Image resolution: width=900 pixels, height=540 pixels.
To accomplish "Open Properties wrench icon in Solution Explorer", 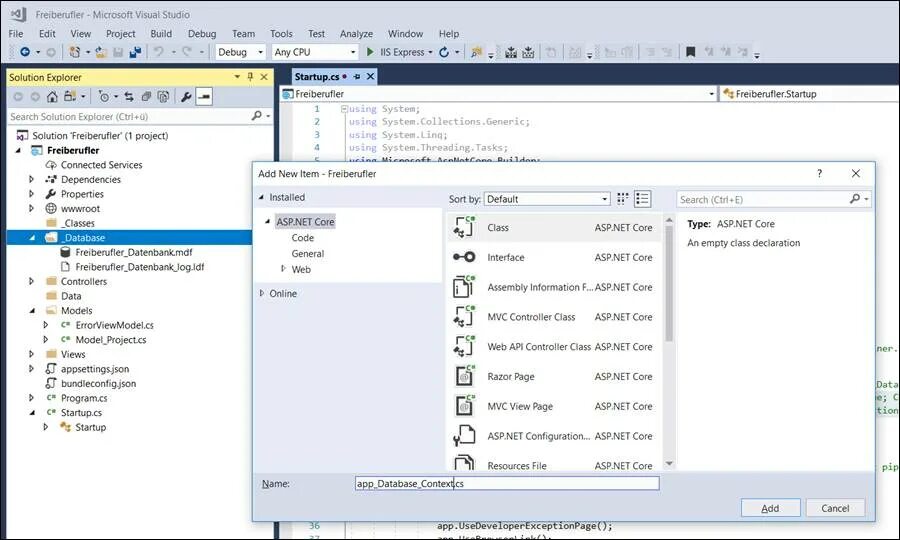I will (x=186, y=96).
